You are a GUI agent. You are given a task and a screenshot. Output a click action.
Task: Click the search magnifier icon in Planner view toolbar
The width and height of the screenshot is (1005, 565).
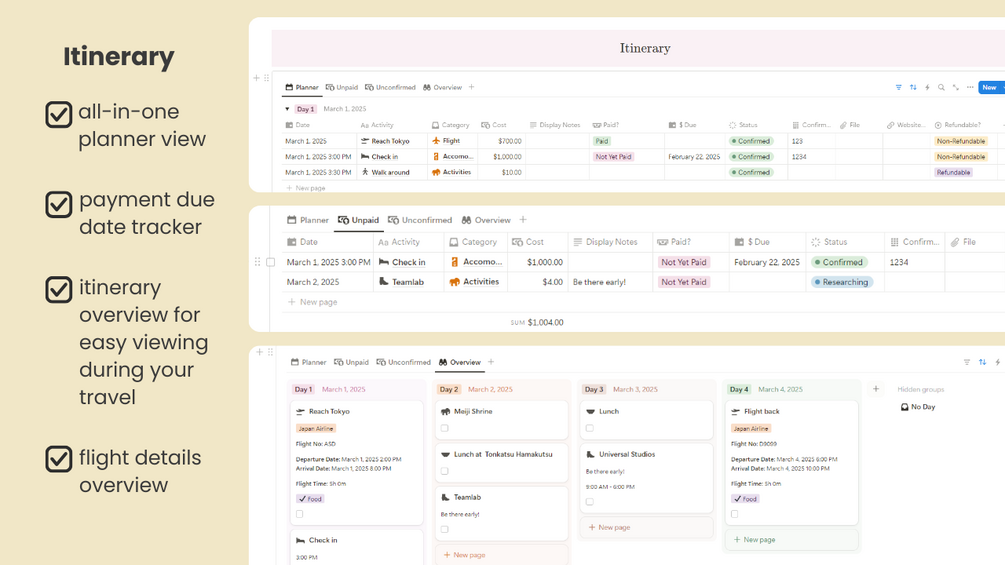(941, 87)
